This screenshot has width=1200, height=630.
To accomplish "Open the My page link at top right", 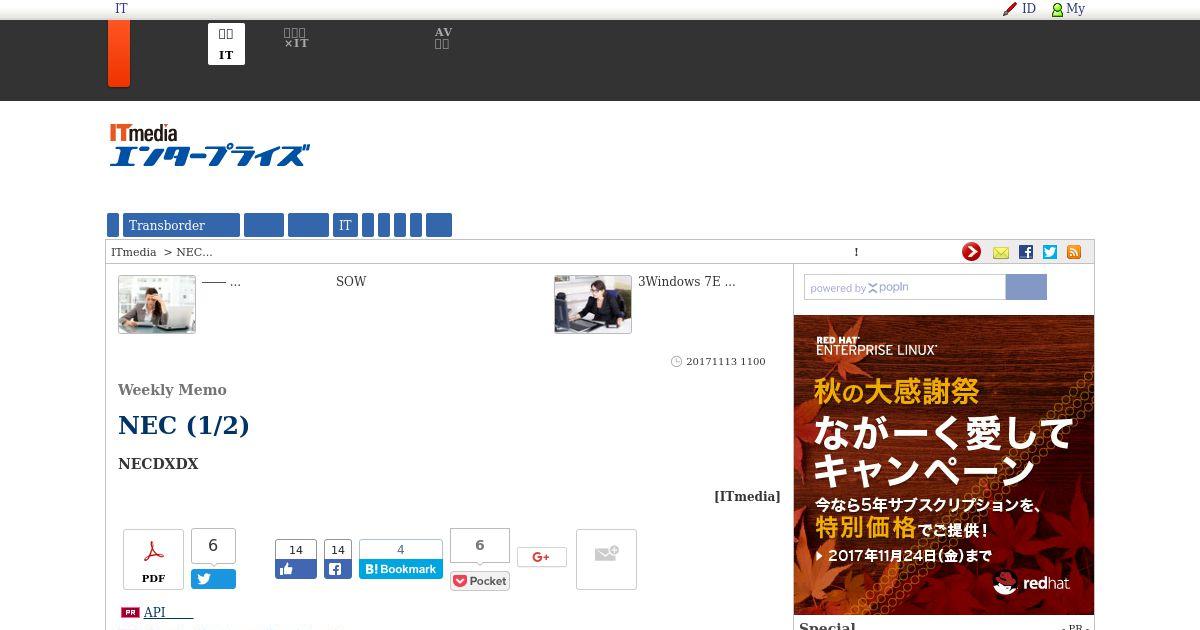I will 1068,9.
